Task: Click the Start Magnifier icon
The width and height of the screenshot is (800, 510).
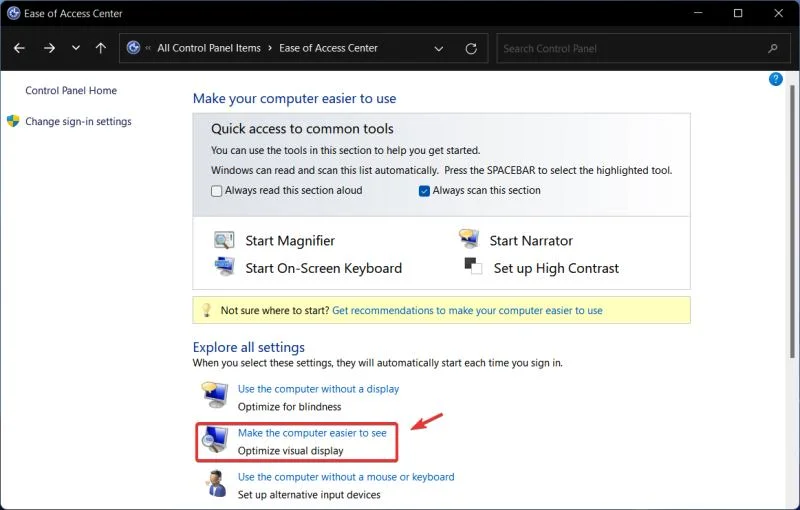Action: tap(224, 240)
